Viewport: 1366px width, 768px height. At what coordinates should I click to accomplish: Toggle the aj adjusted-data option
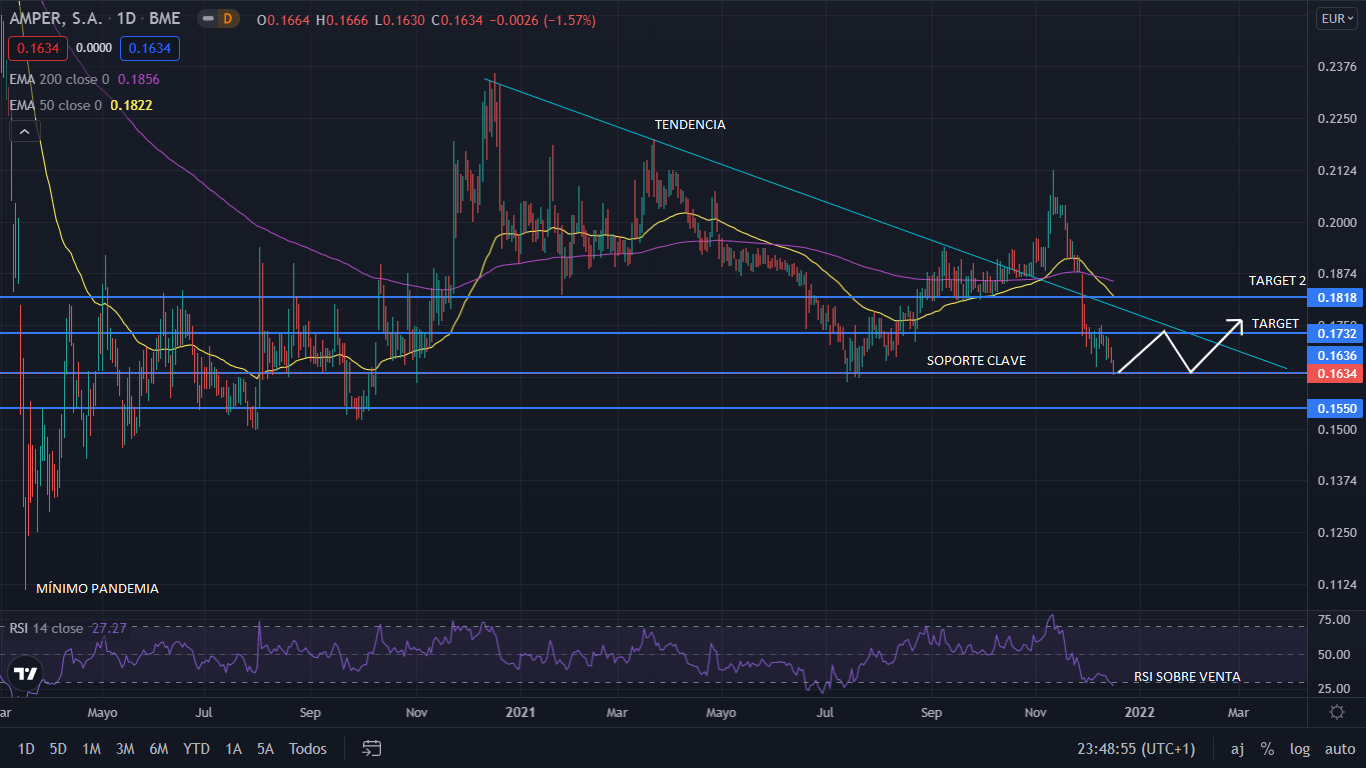point(1237,748)
